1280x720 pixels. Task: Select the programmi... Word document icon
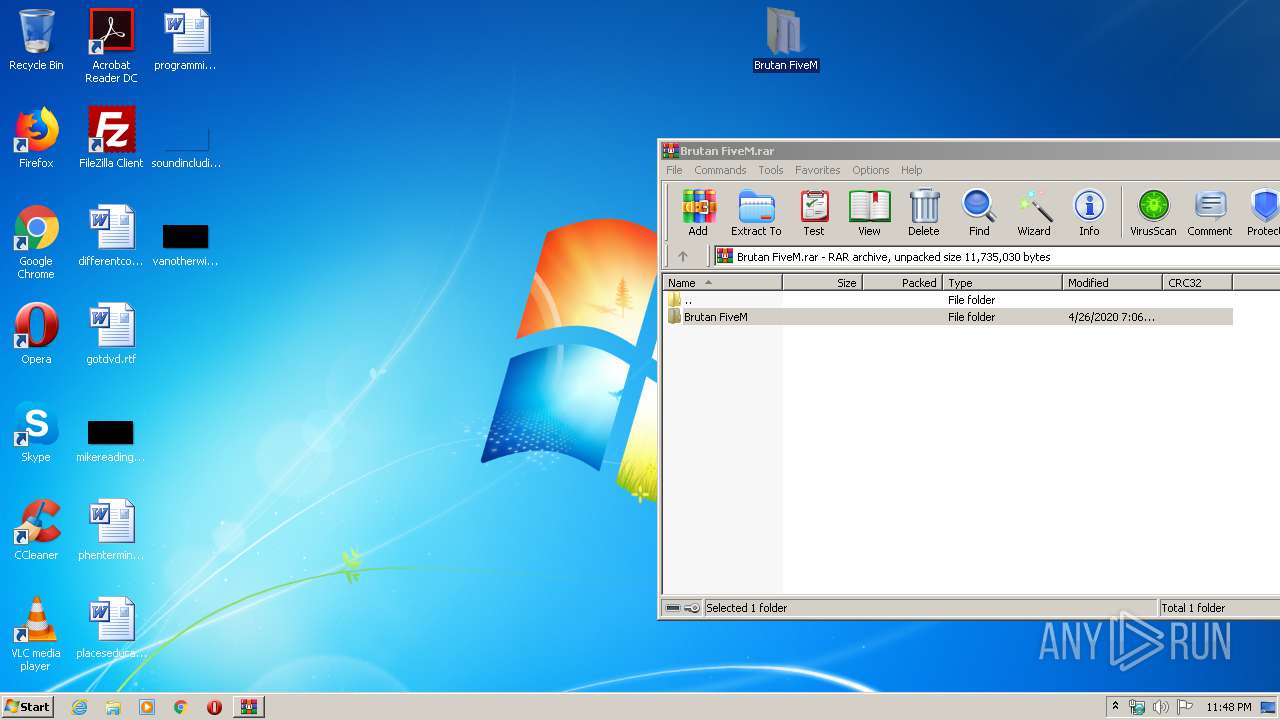[x=186, y=41]
